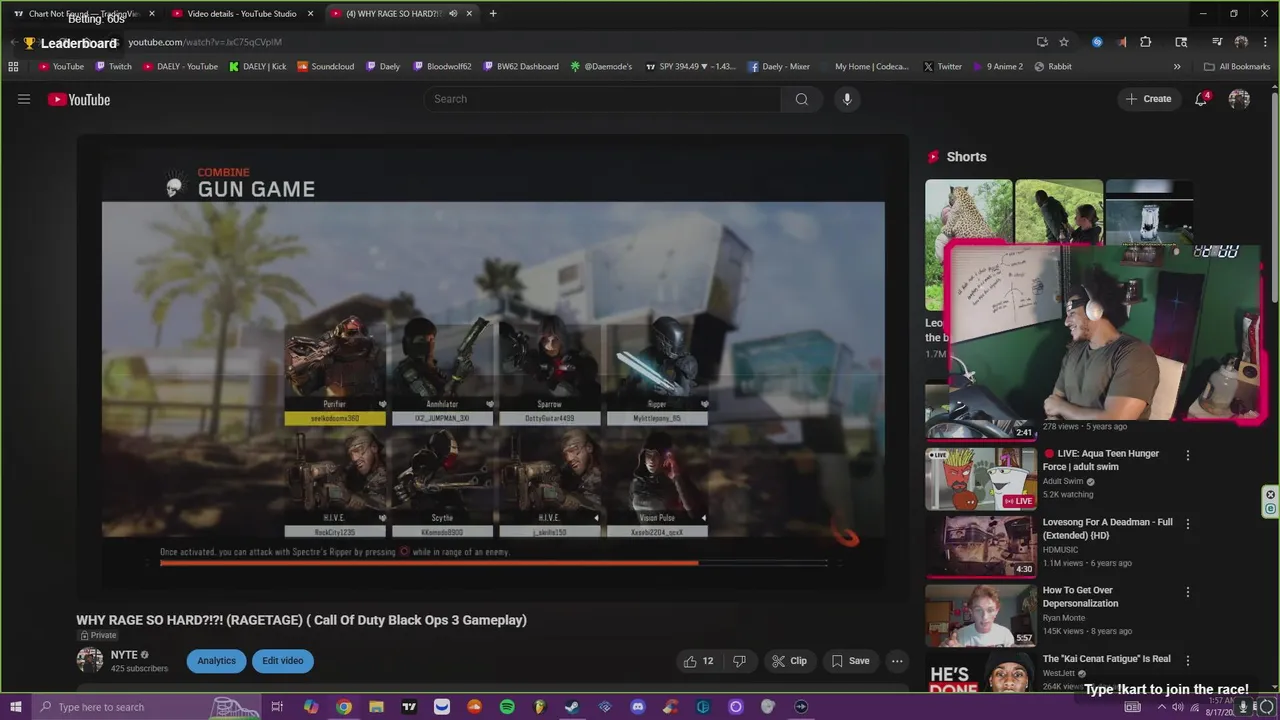
Task: Click the search magnifier button
Action: pos(801,99)
